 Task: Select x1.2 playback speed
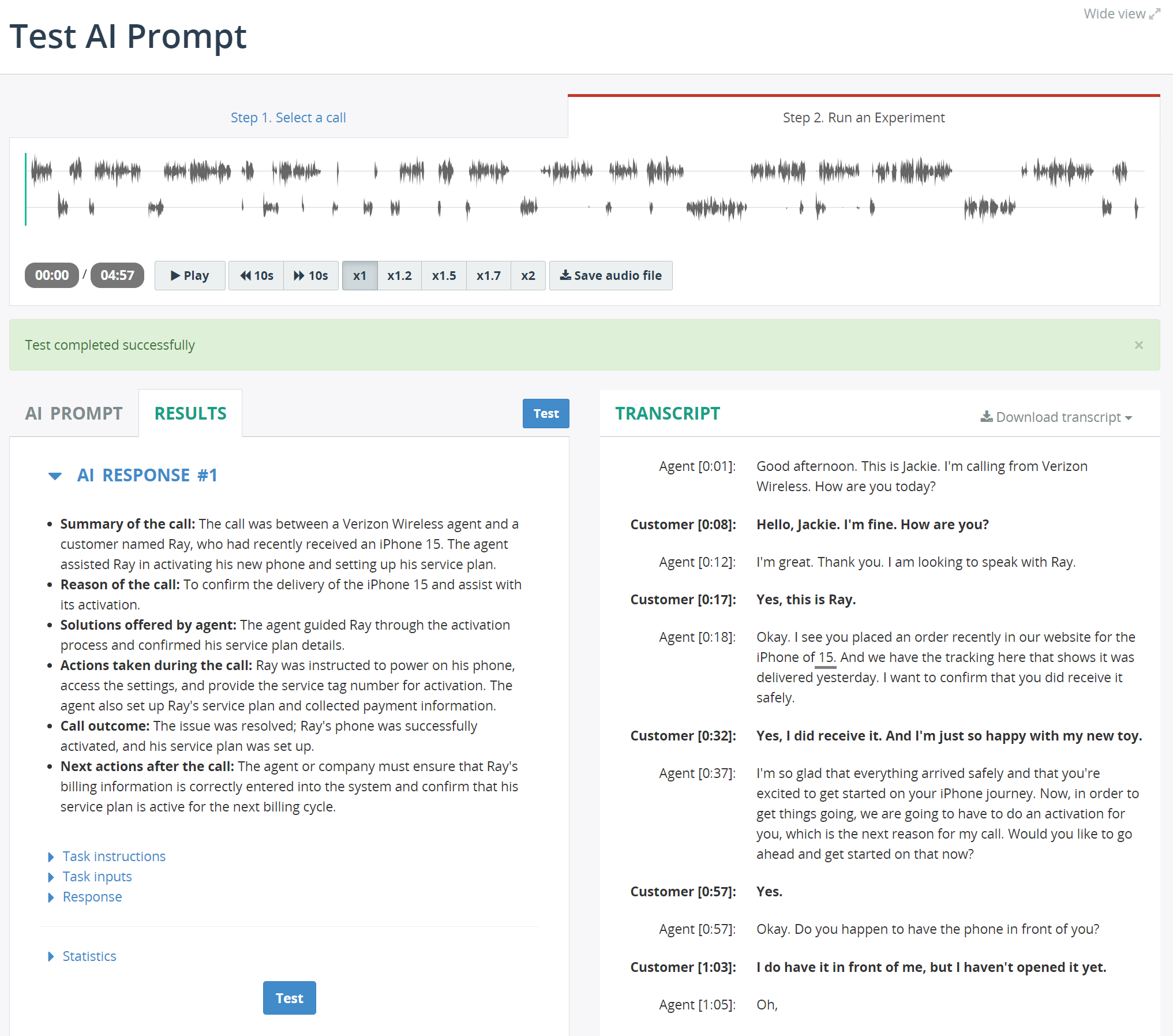[400, 275]
